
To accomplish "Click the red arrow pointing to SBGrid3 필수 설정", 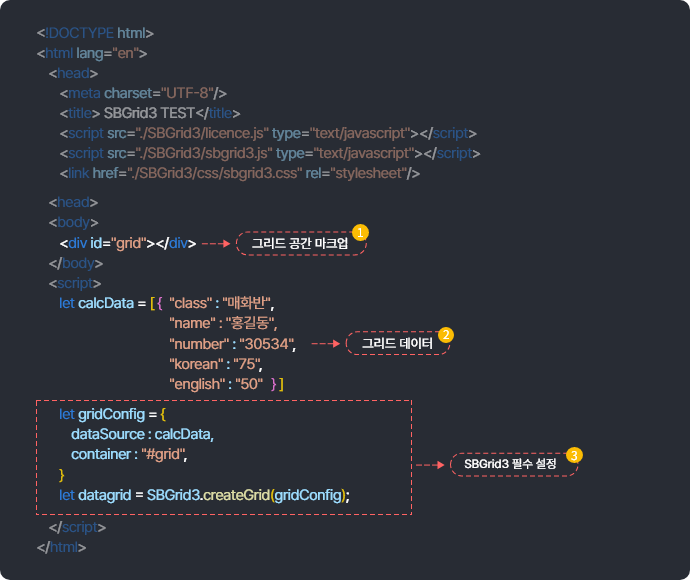I will click(429, 465).
